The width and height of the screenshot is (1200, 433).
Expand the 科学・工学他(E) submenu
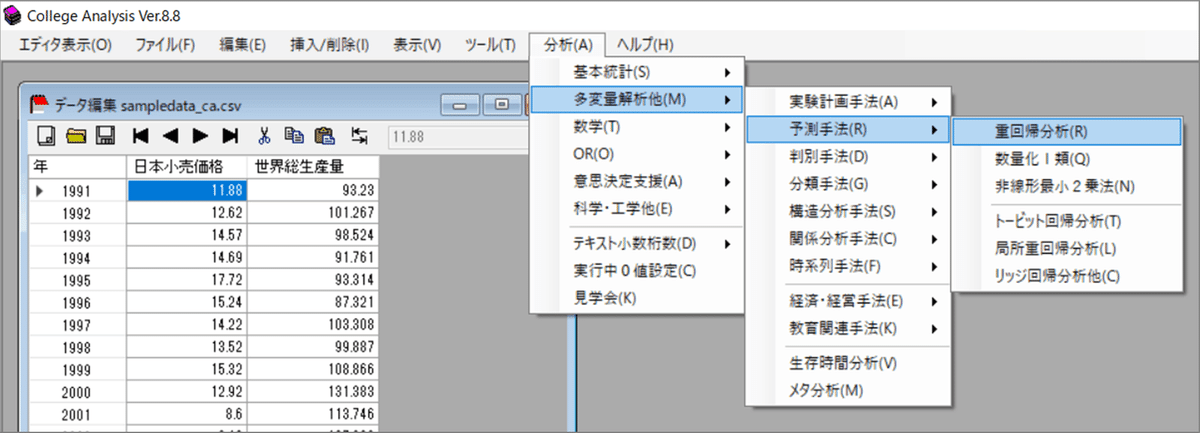637,208
